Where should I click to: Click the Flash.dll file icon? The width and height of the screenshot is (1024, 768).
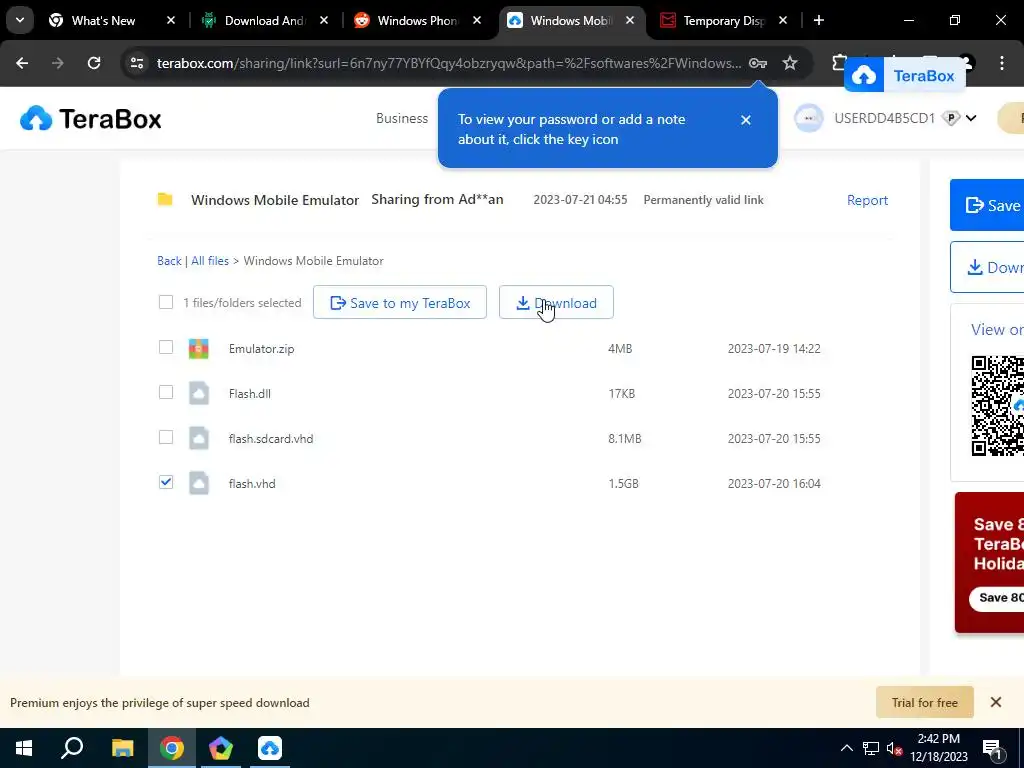[x=199, y=394]
